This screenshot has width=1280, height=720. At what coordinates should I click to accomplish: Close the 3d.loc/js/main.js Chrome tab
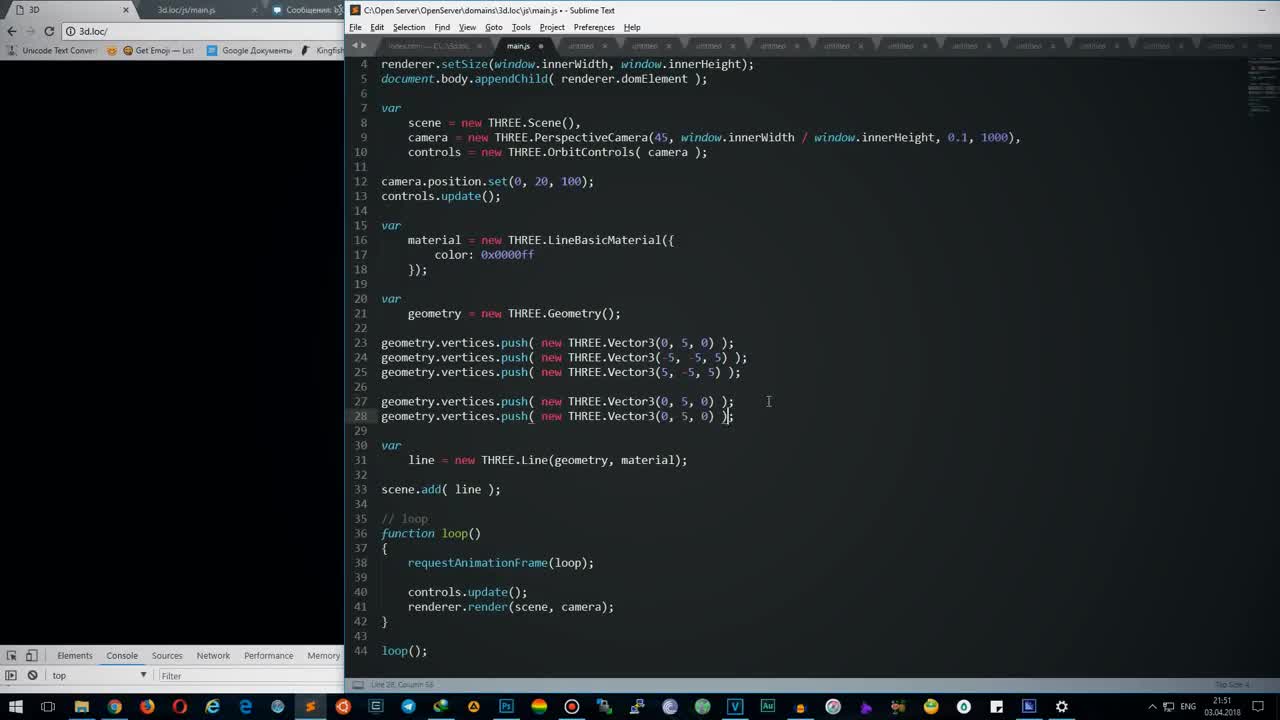pos(254,10)
